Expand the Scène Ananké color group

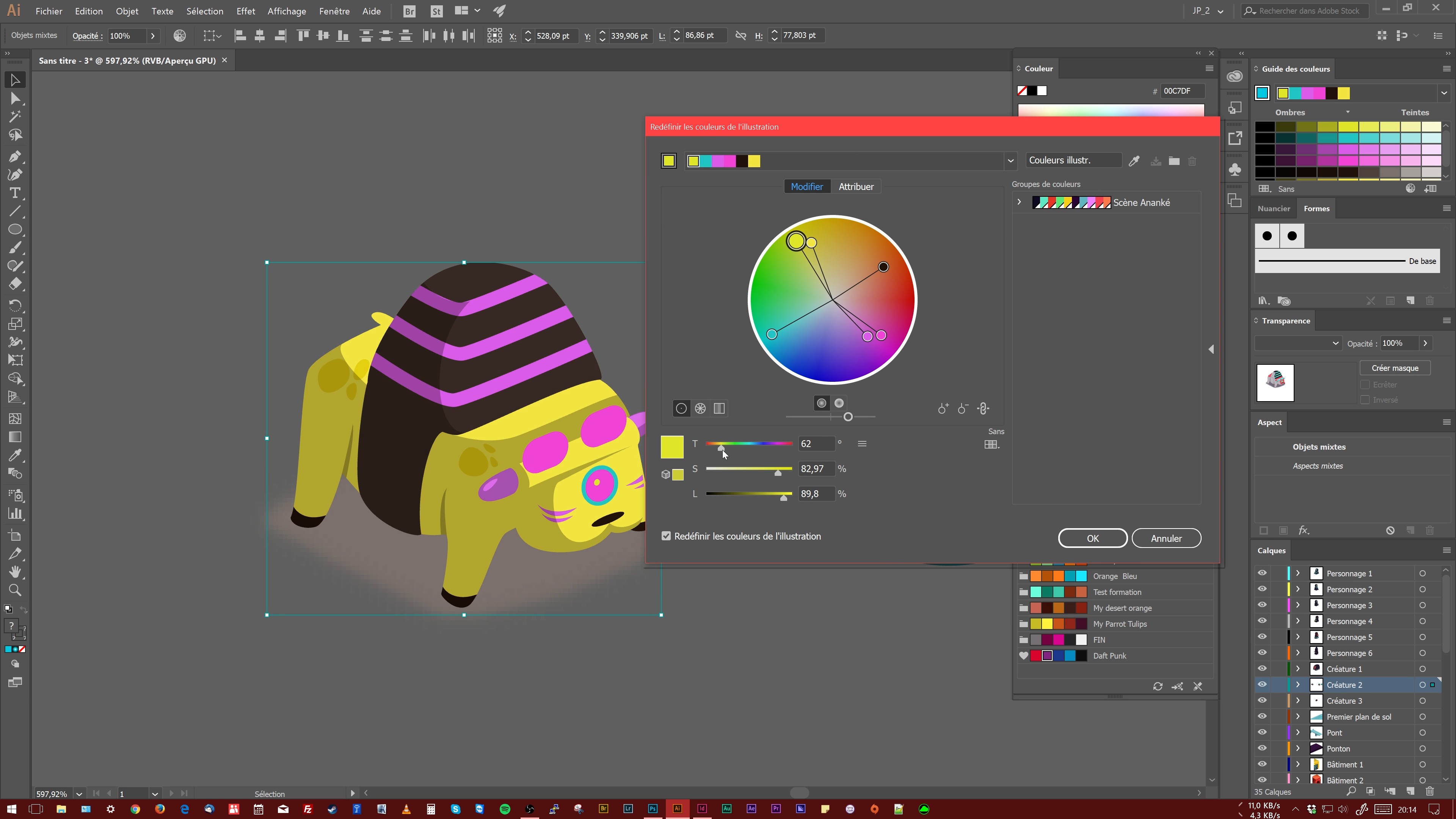(x=1018, y=202)
